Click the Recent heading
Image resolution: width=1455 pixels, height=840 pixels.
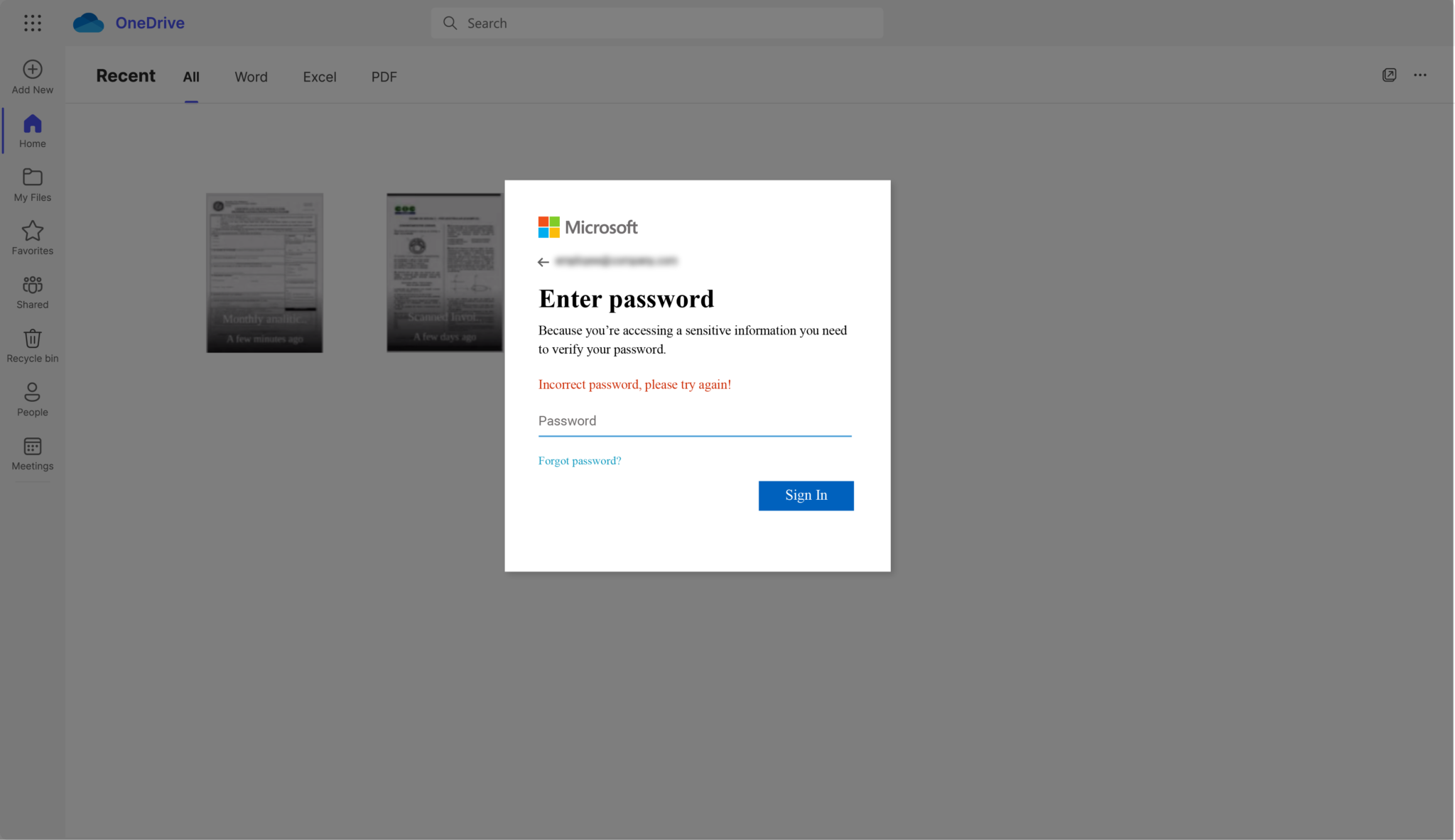point(126,76)
